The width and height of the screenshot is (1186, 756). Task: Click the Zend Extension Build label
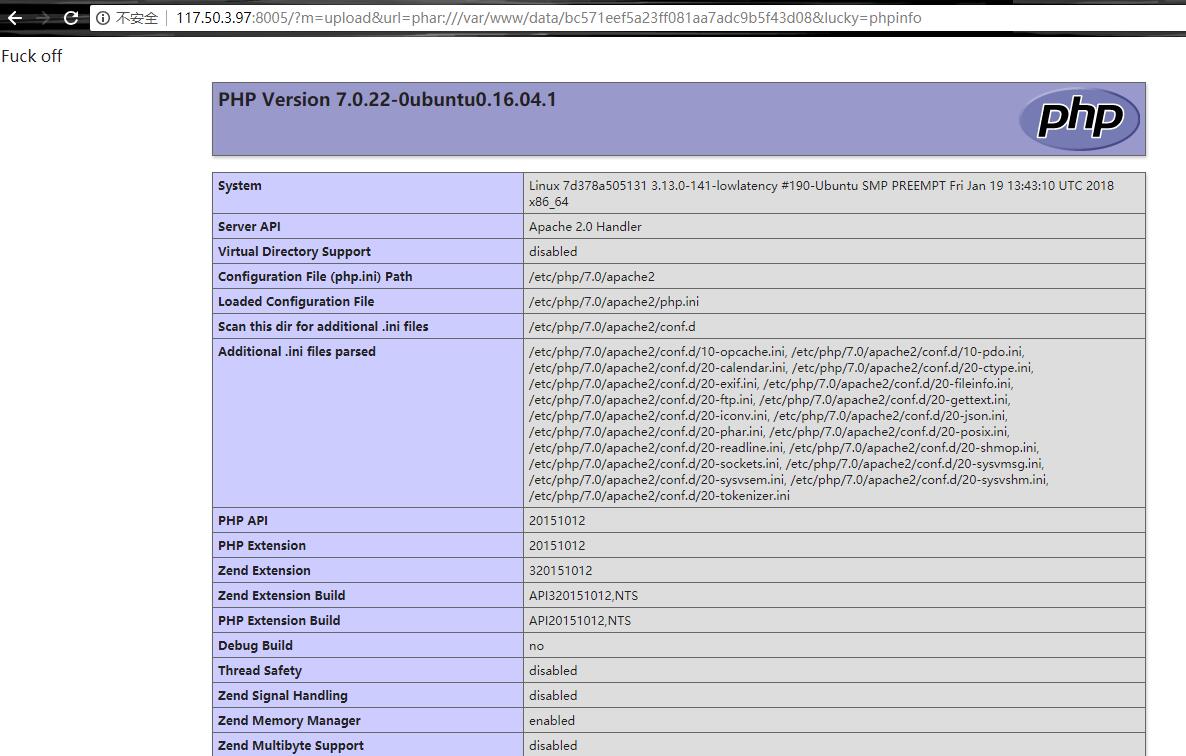(281, 596)
